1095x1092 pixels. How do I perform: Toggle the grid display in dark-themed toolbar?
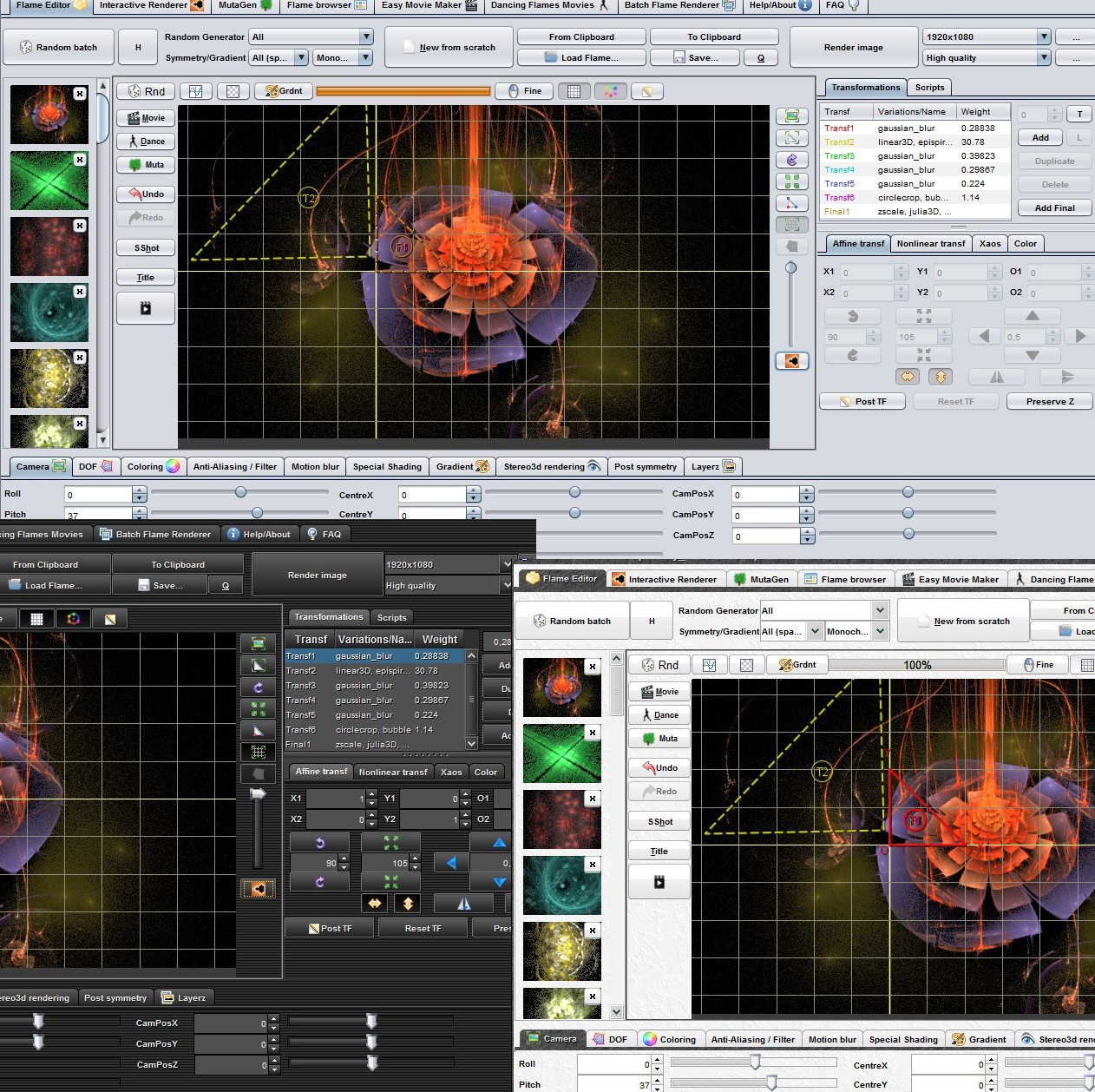(x=36, y=619)
